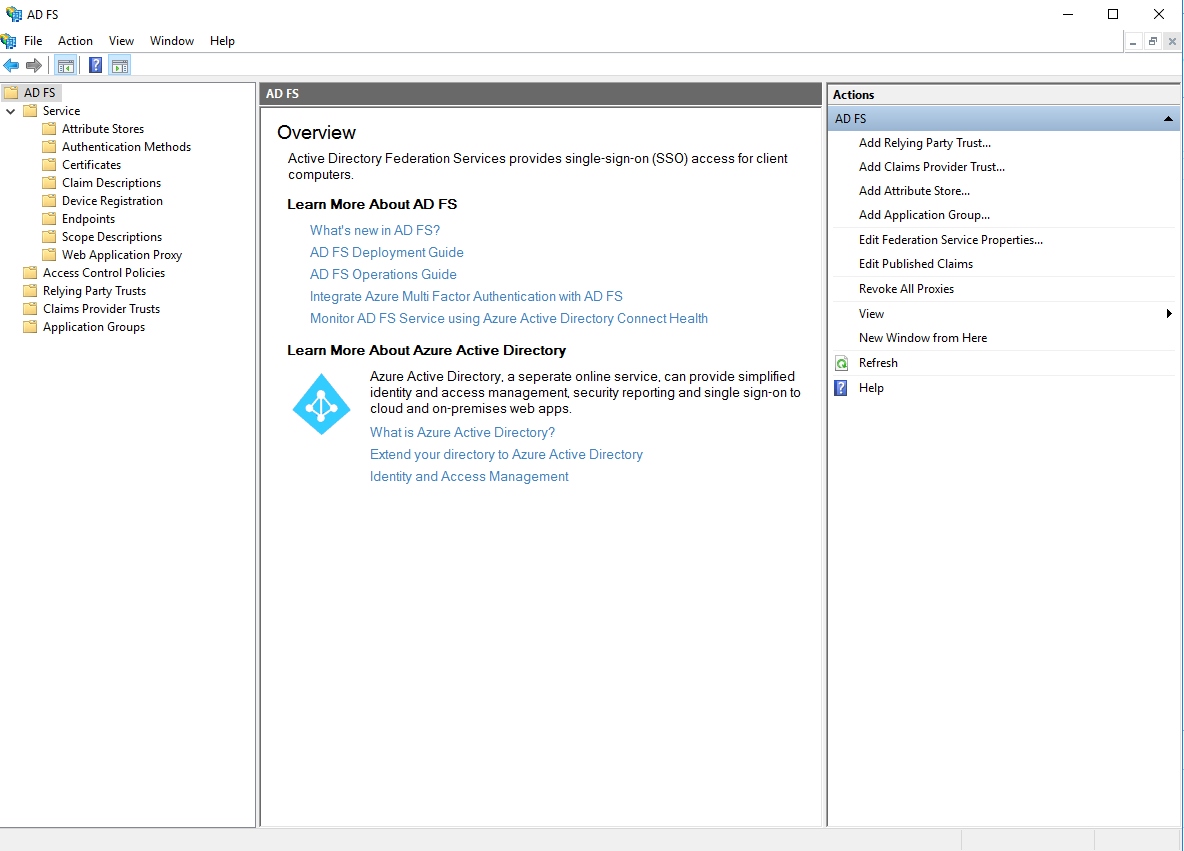Open Help via blue question-mark toolbar icon
The width and height of the screenshot is (1184, 851).
pyautogui.click(x=95, y=66)
